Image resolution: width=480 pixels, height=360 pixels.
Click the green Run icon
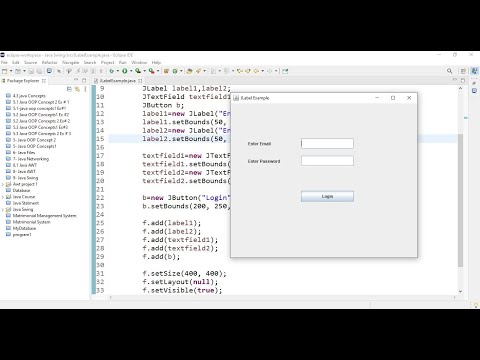coord(125,71)
